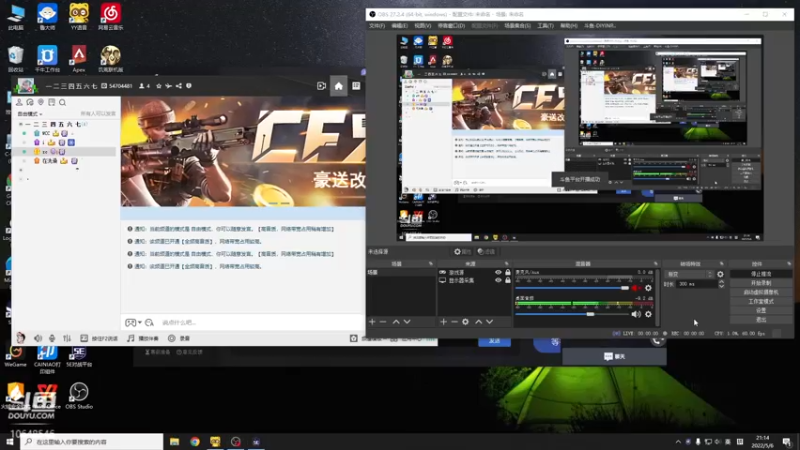The height and width of the screenshot is (450, 800).
Task: Collapse the root channel tree node in YY
Action: pos(20,124)
